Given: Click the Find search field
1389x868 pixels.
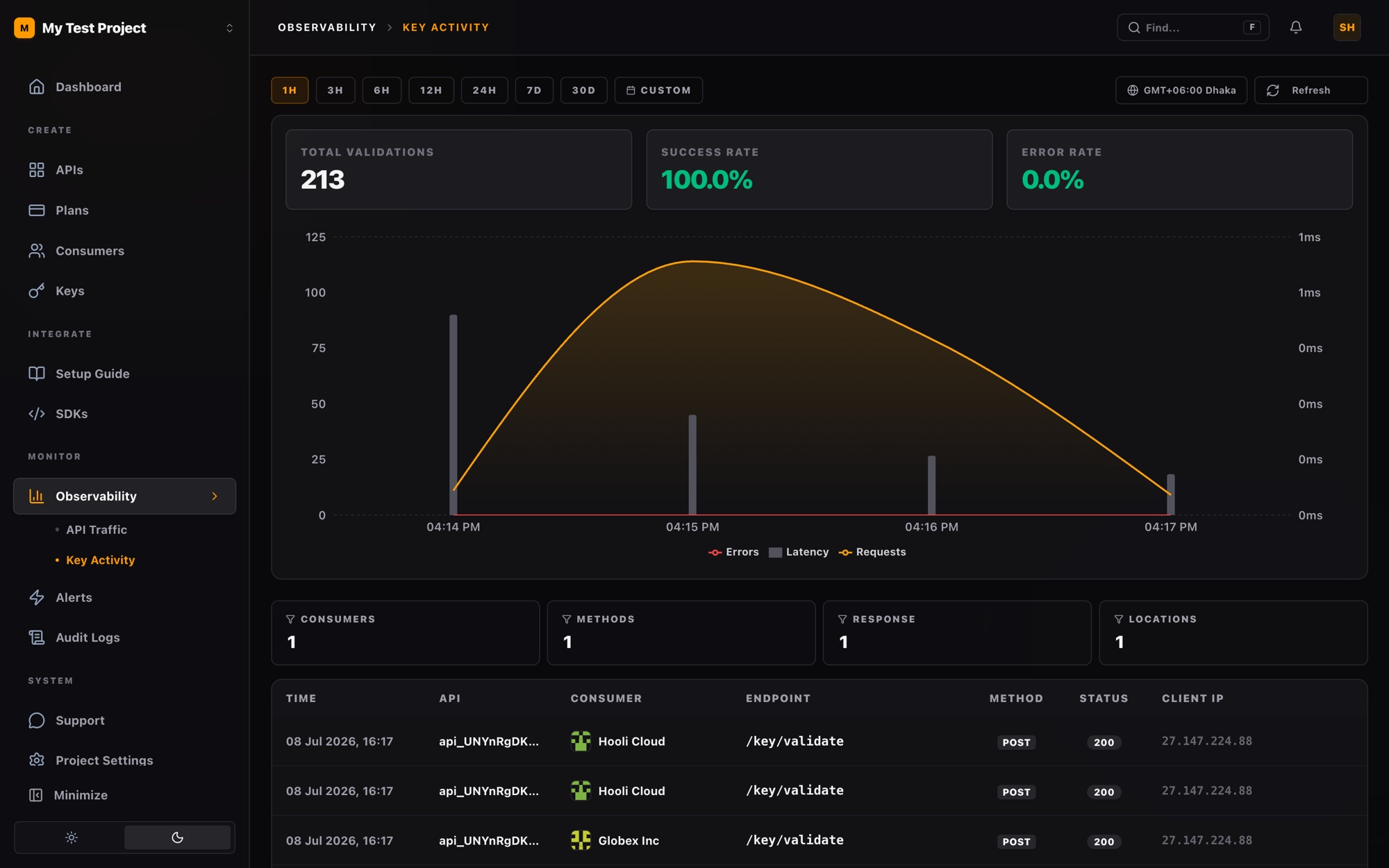Looking at the screenshot, I should tap(1193, 28).
